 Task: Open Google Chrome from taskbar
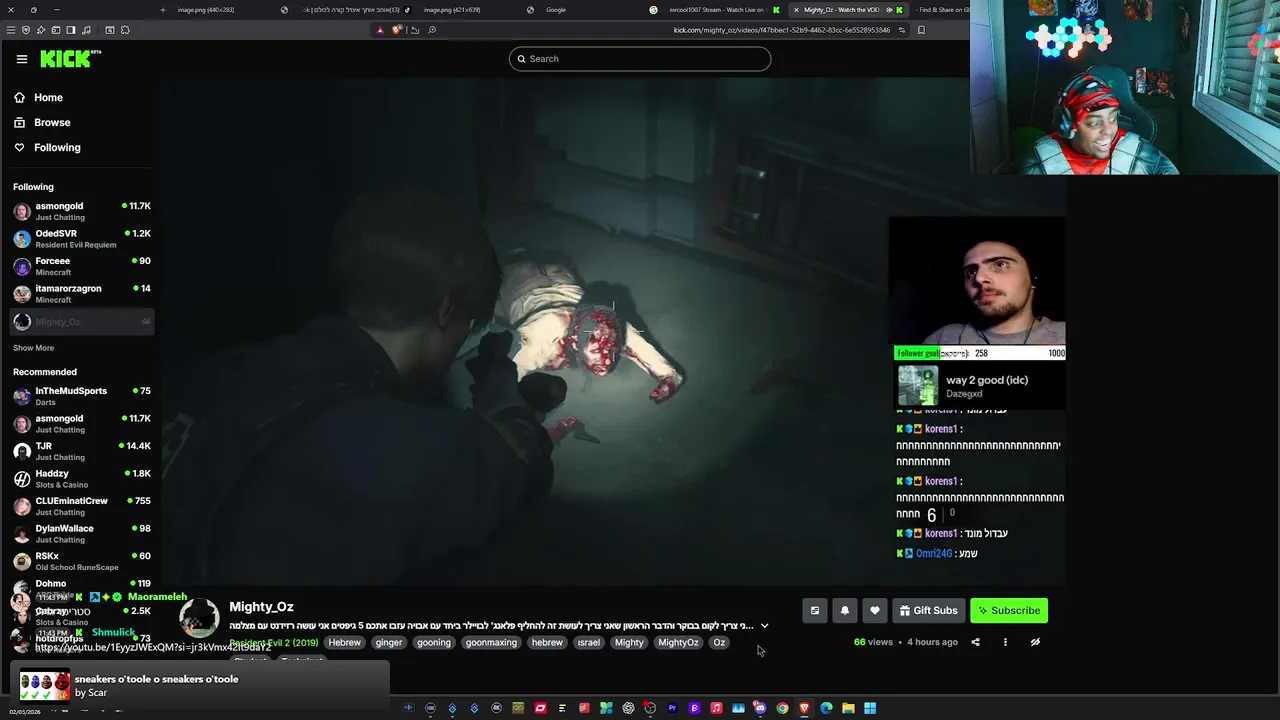pos(782,708)
